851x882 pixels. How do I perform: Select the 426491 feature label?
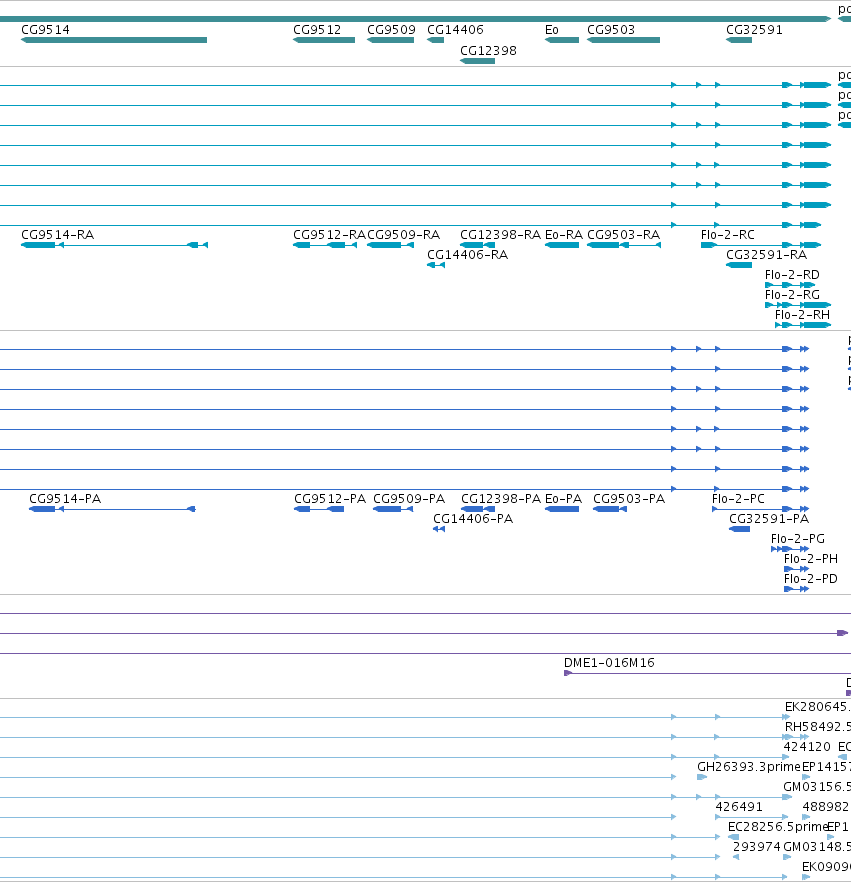pyautogui.click(x=739, y=807)
